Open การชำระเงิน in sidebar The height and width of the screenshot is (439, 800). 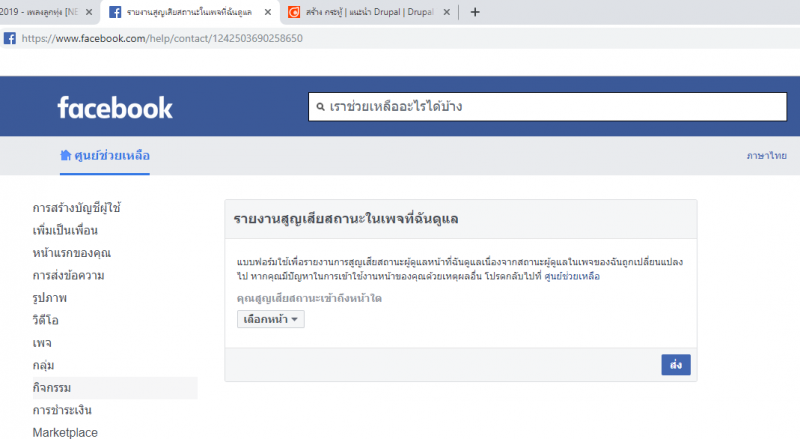(x=62, y=410)
